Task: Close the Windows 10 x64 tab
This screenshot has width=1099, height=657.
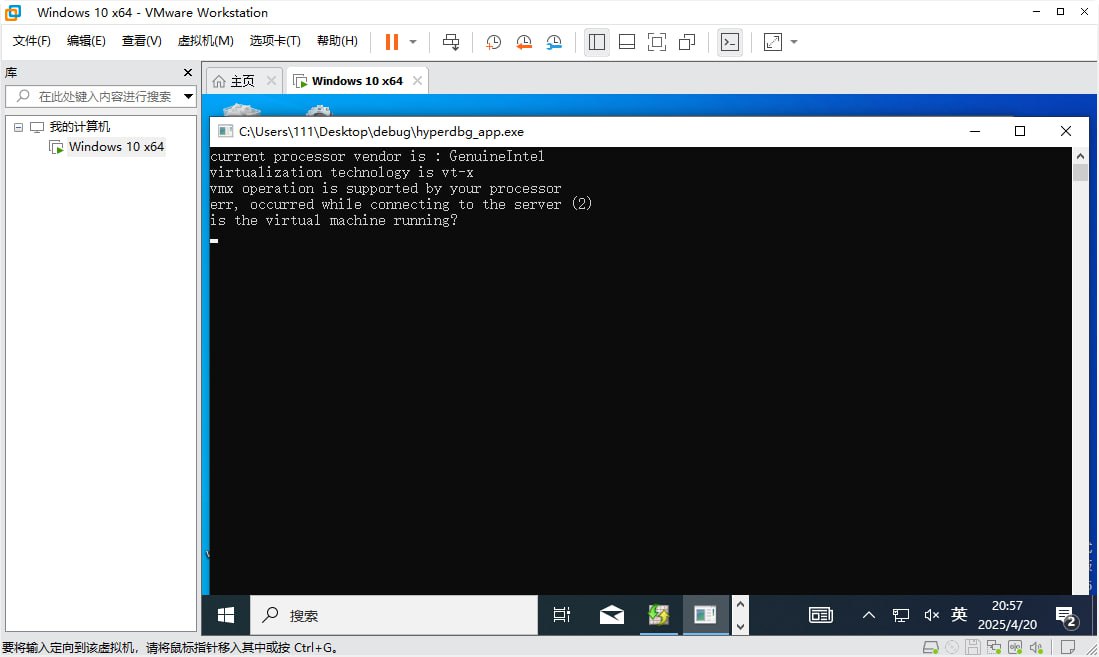Action: coord(417,81)
